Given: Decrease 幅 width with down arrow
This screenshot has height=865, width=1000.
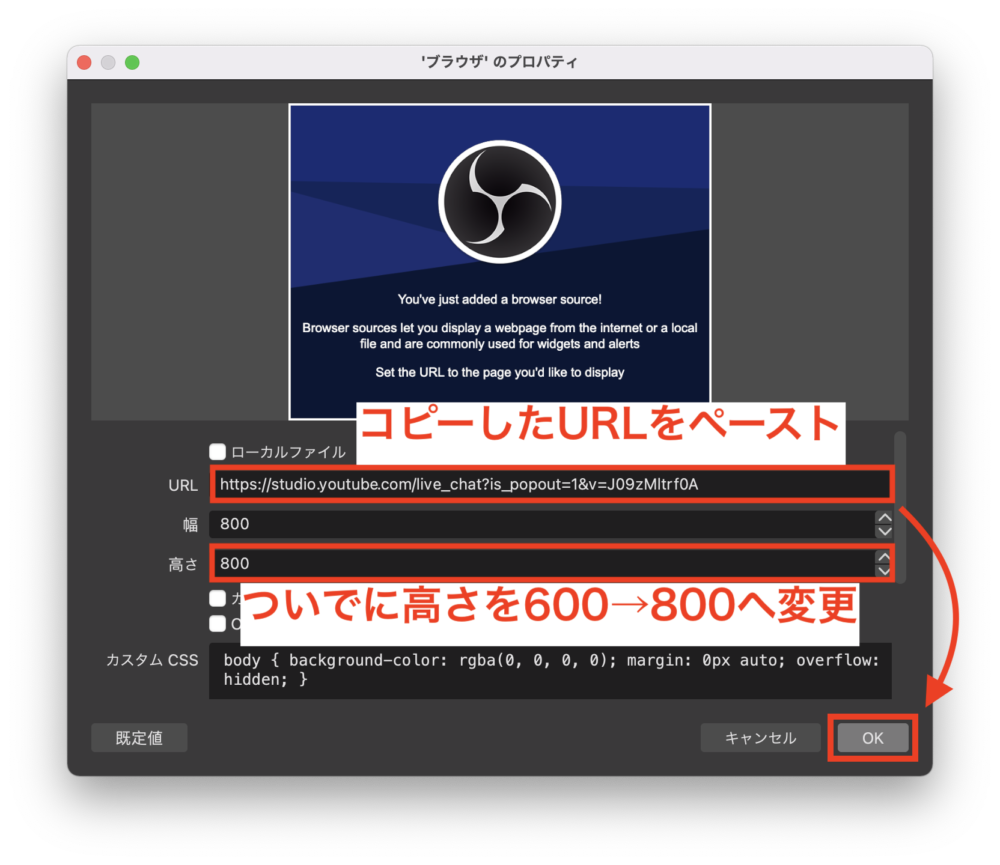Looking at the screenshot, I should pos(884,531).
